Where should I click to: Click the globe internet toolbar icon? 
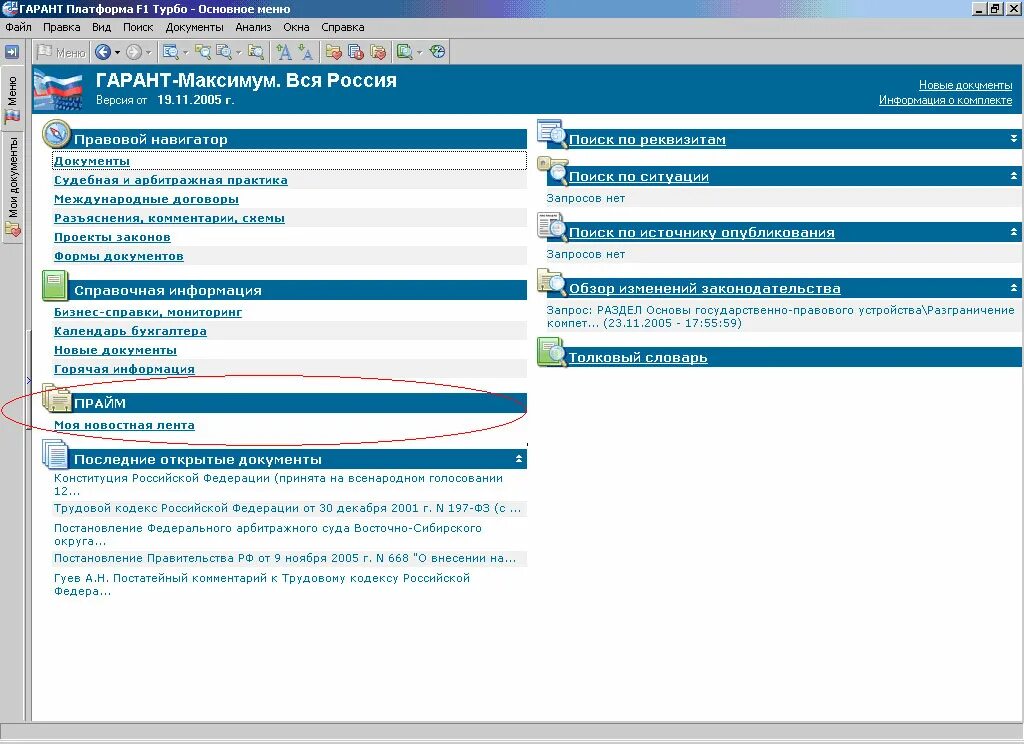(438, 52)
